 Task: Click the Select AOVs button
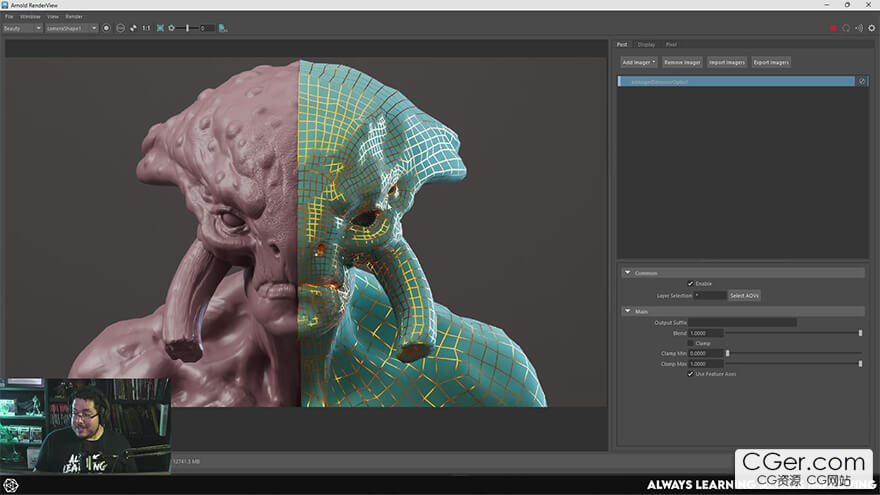point(744,296)
